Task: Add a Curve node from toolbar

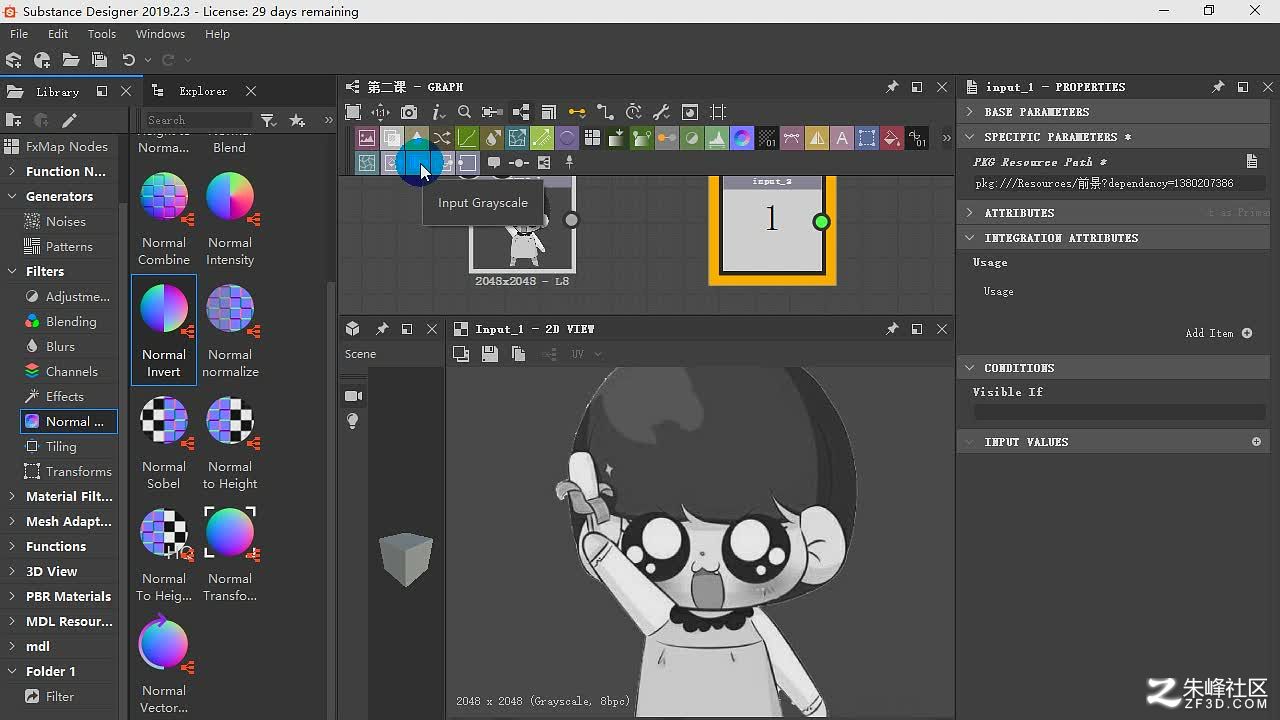Action: coord(467,138)
